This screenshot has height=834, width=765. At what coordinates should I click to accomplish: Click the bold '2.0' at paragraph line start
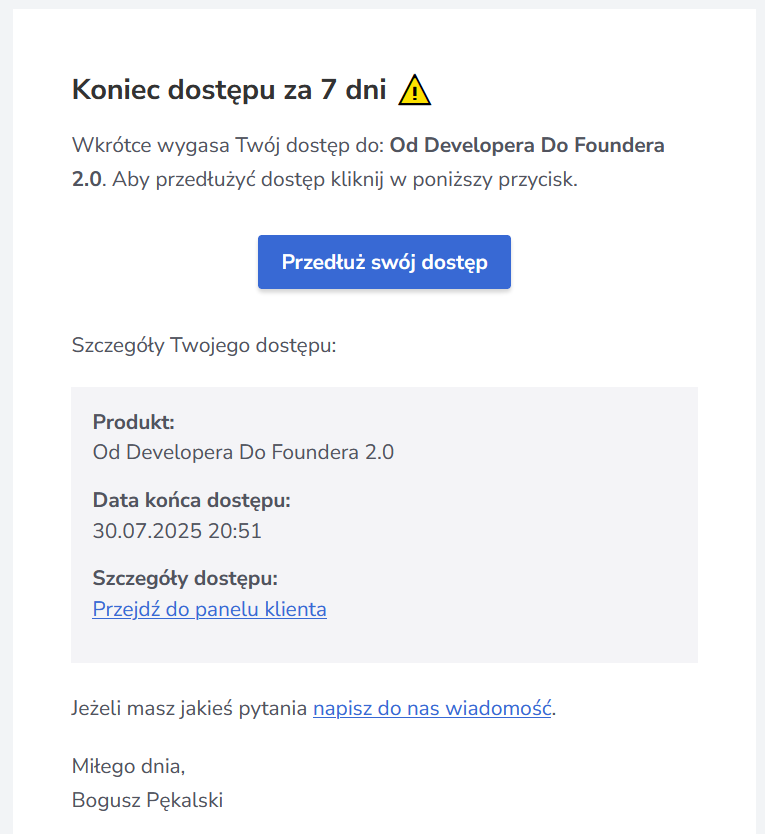pos(86,181)
